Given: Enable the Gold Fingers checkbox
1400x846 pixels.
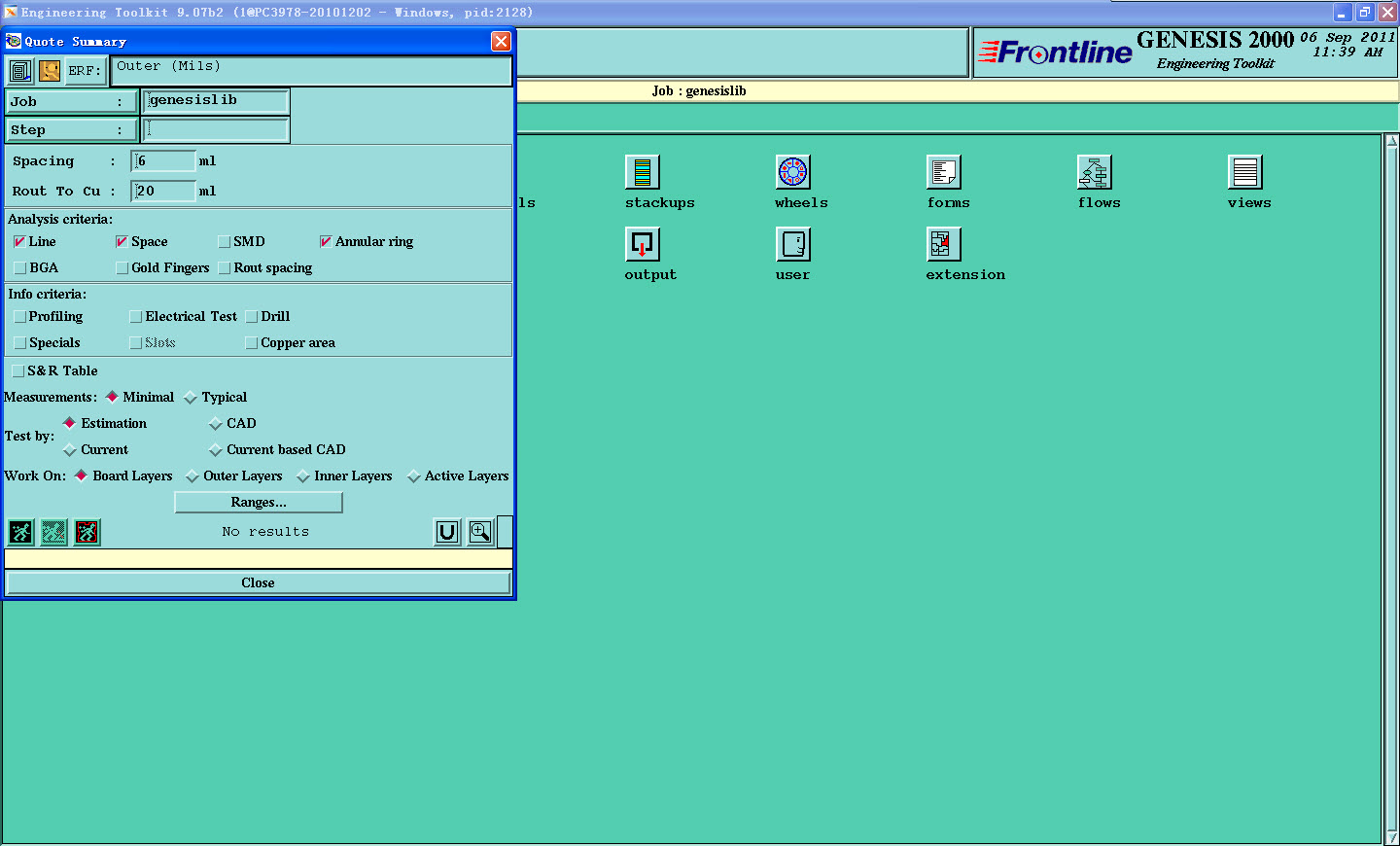Looking at the screenshot, I should click(122, 268).
